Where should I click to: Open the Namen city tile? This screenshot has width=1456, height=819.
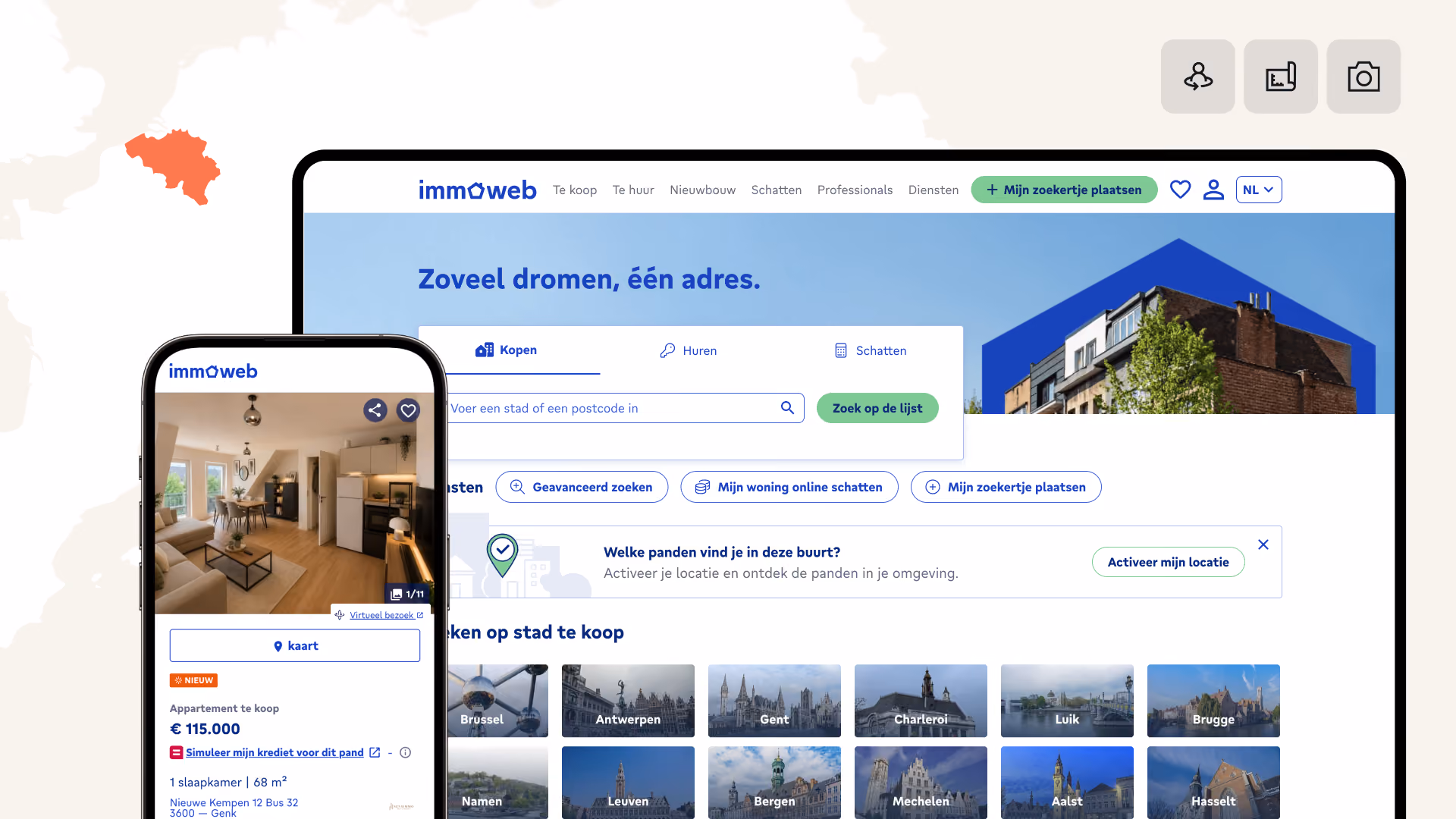497,783
